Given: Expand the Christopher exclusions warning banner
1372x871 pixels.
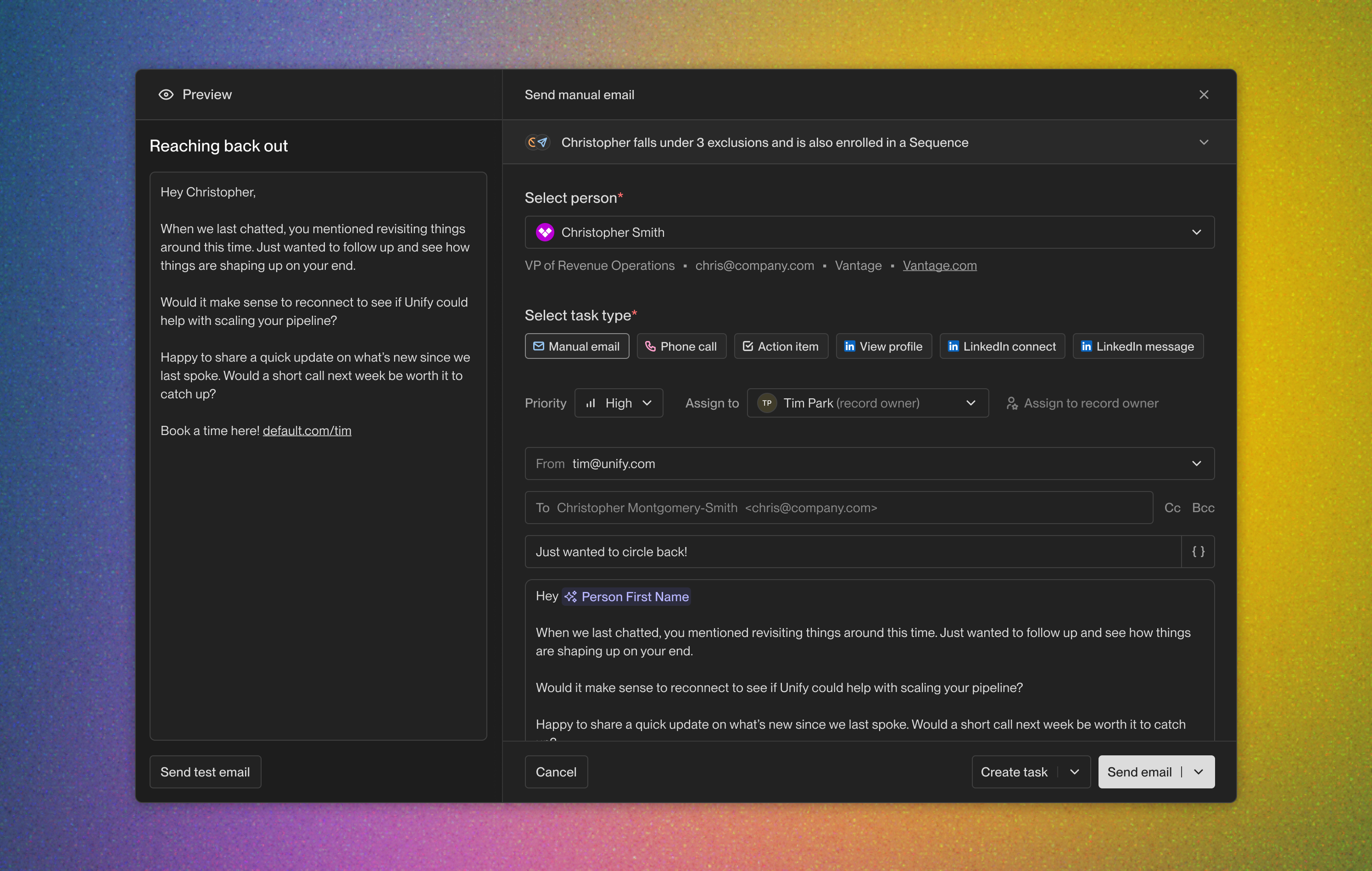Looking at the screenshot, I should tap(1203, 142).
